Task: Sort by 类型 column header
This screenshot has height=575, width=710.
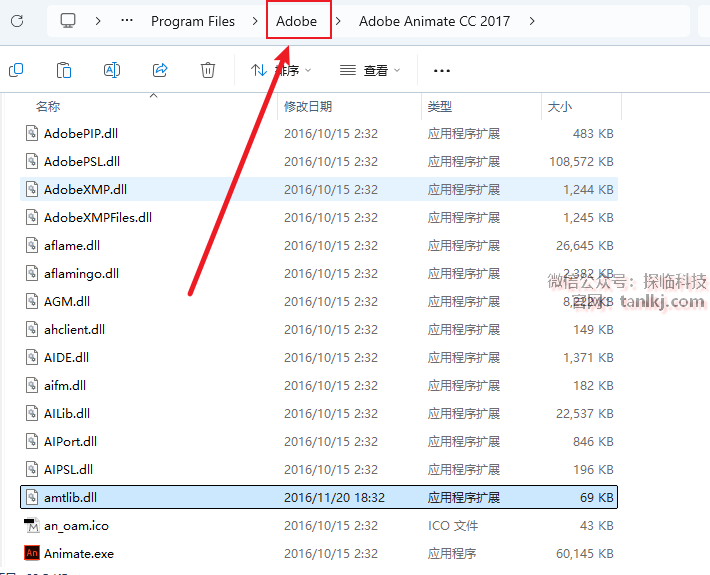Action: tap(440, 107)
